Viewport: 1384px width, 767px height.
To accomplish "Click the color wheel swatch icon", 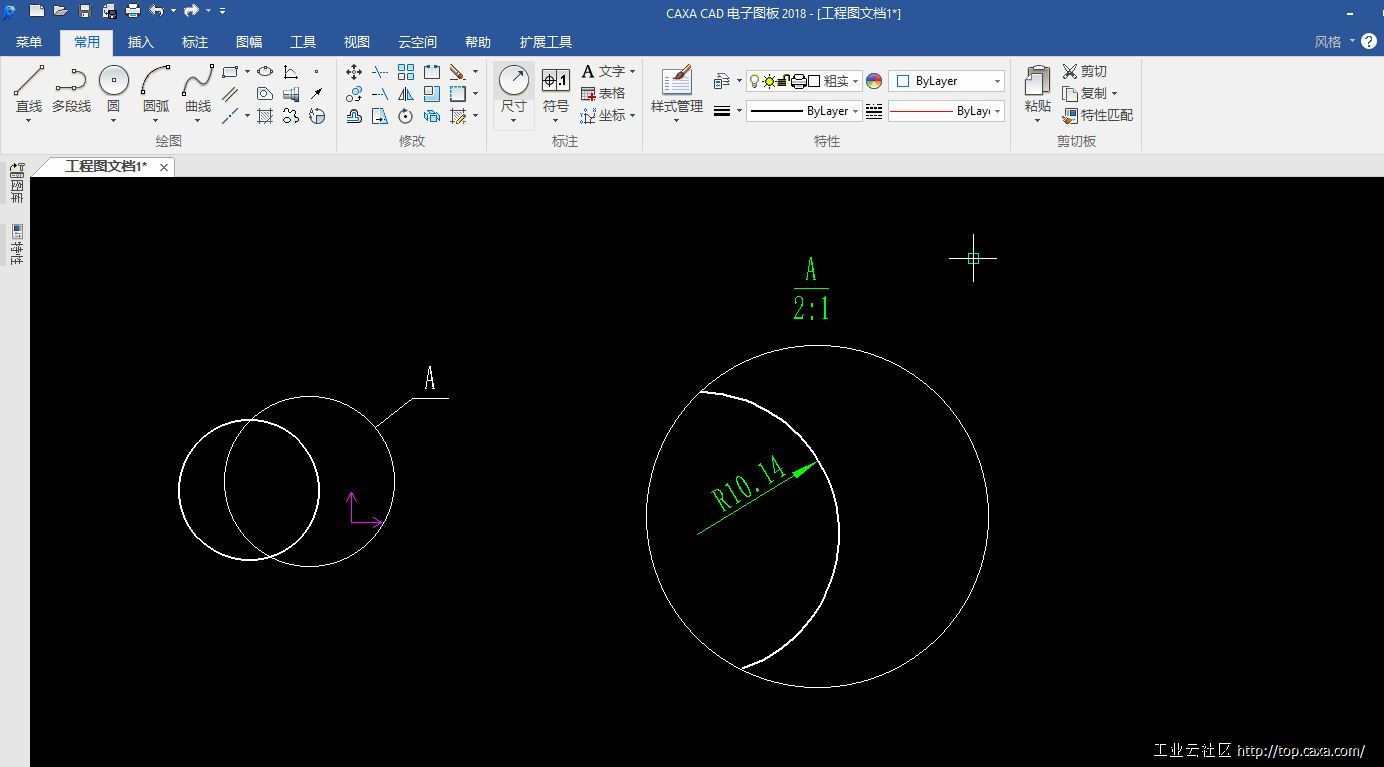I will (874, 81).
